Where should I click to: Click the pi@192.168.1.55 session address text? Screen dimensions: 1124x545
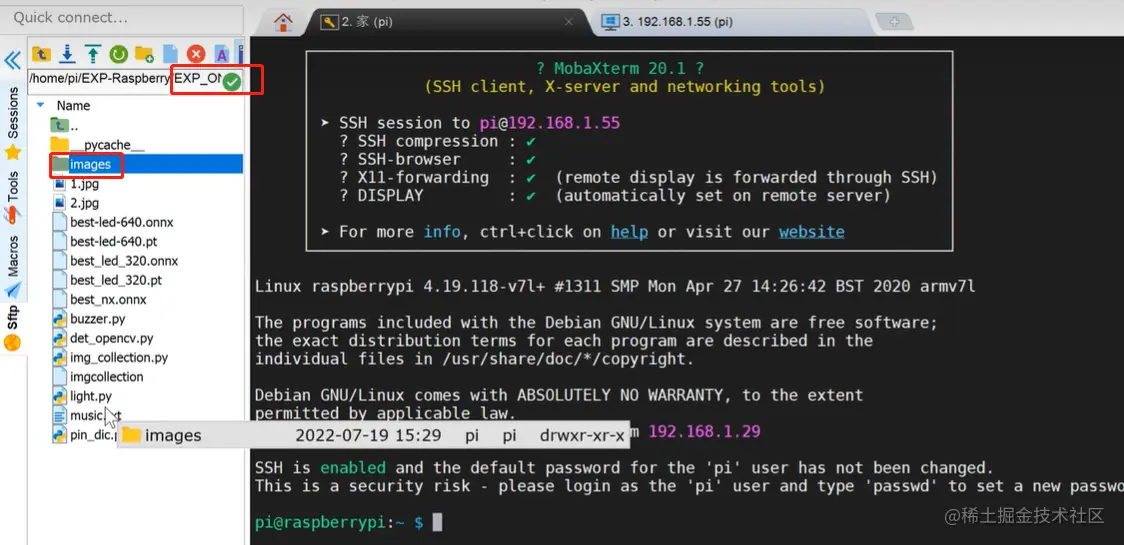(550, 123)
